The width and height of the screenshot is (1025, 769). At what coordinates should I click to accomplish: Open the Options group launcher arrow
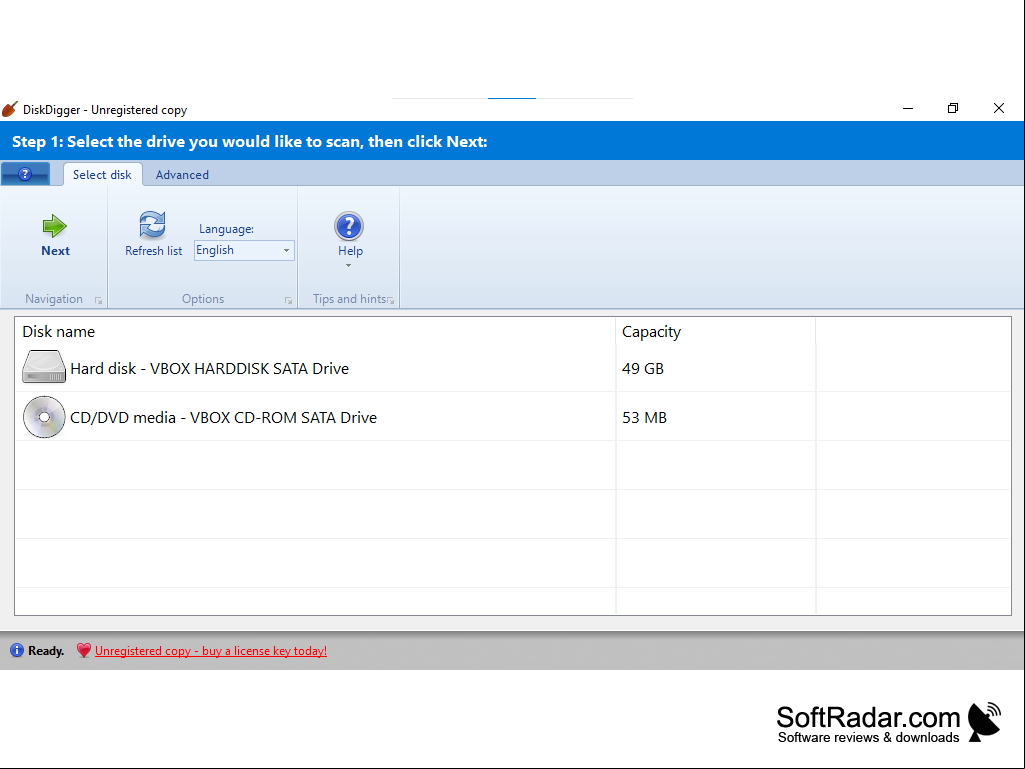coord(288,301)
